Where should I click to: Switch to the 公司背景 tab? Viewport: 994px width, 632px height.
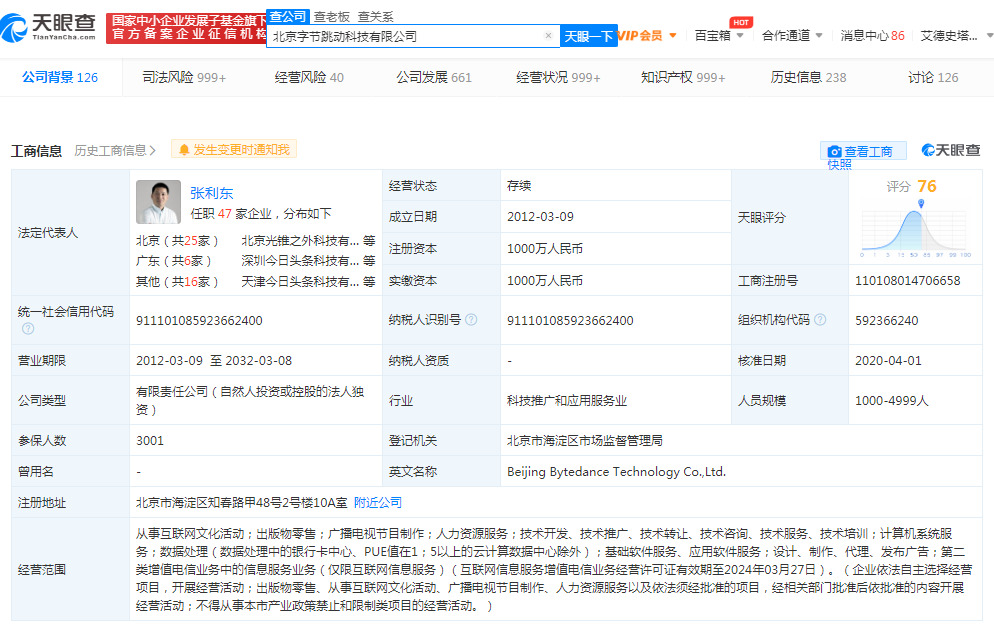[60, 77]
